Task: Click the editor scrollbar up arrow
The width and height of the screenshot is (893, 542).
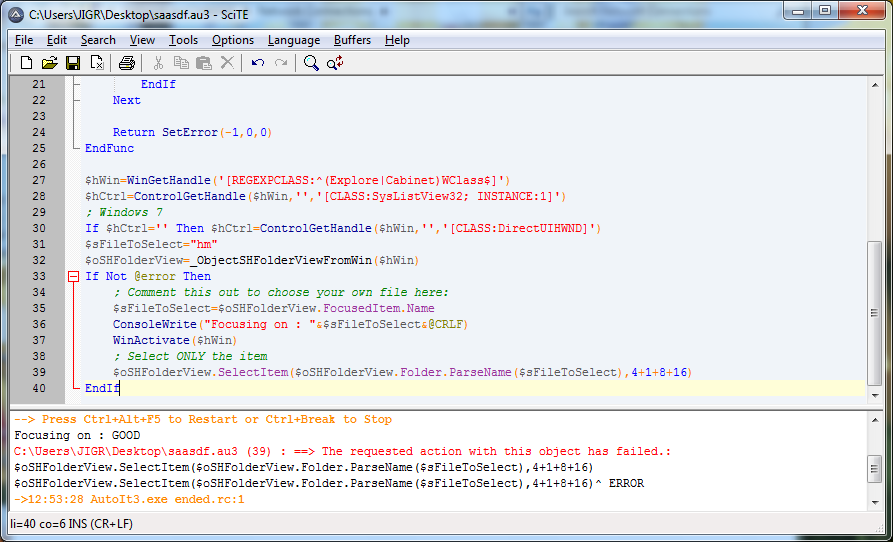Action: [875, 85]
